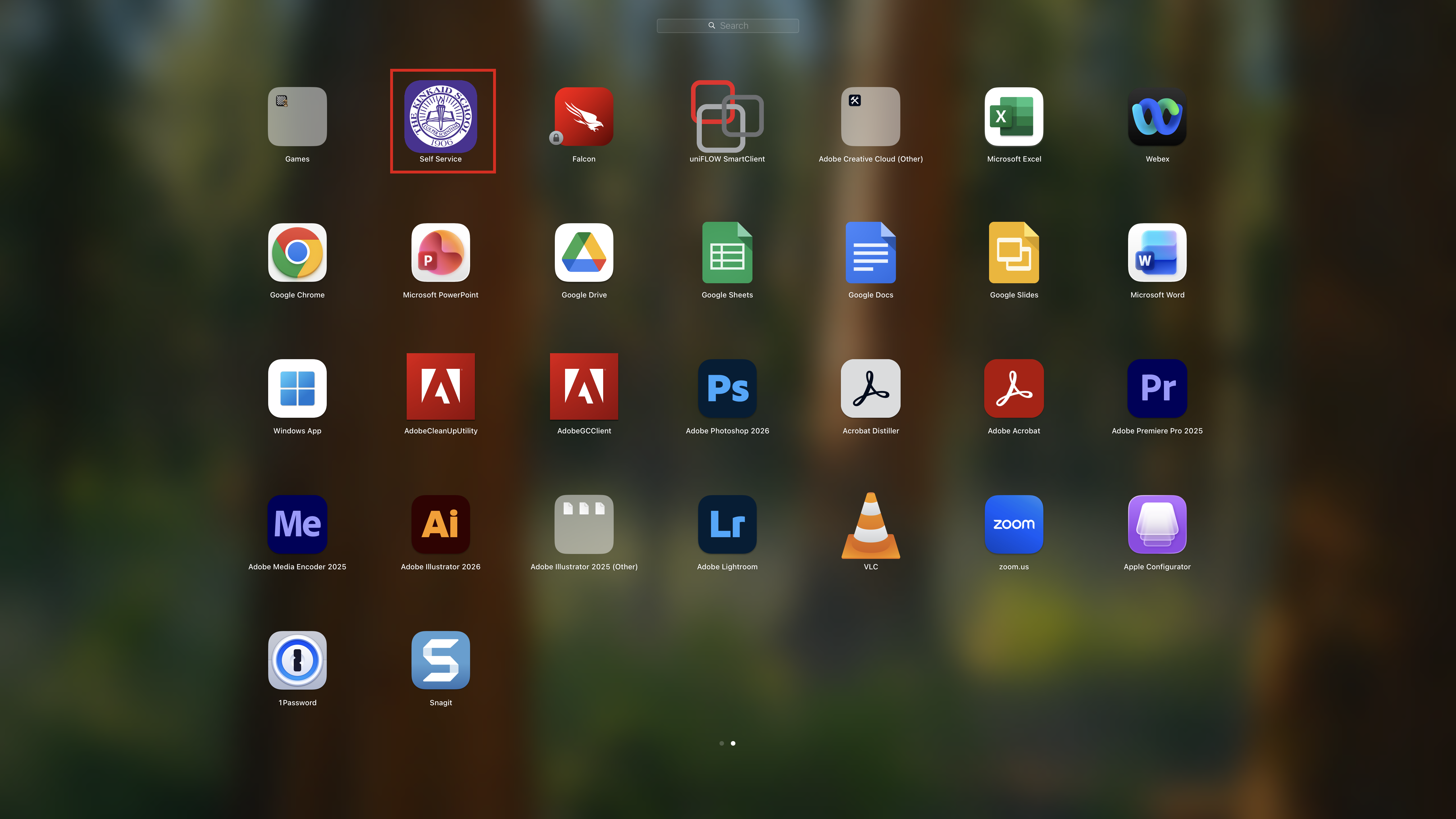
Task: Launch Google Chrome
Action: click(297, 253)
